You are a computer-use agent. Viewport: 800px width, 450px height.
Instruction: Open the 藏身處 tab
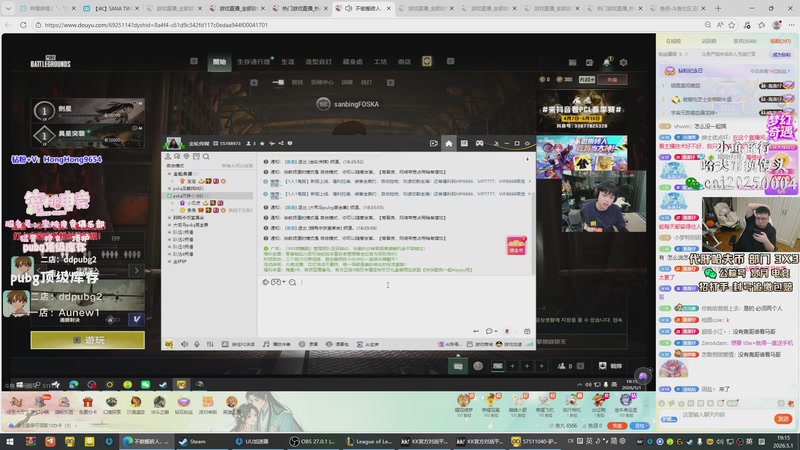click(x=353, y=62)
